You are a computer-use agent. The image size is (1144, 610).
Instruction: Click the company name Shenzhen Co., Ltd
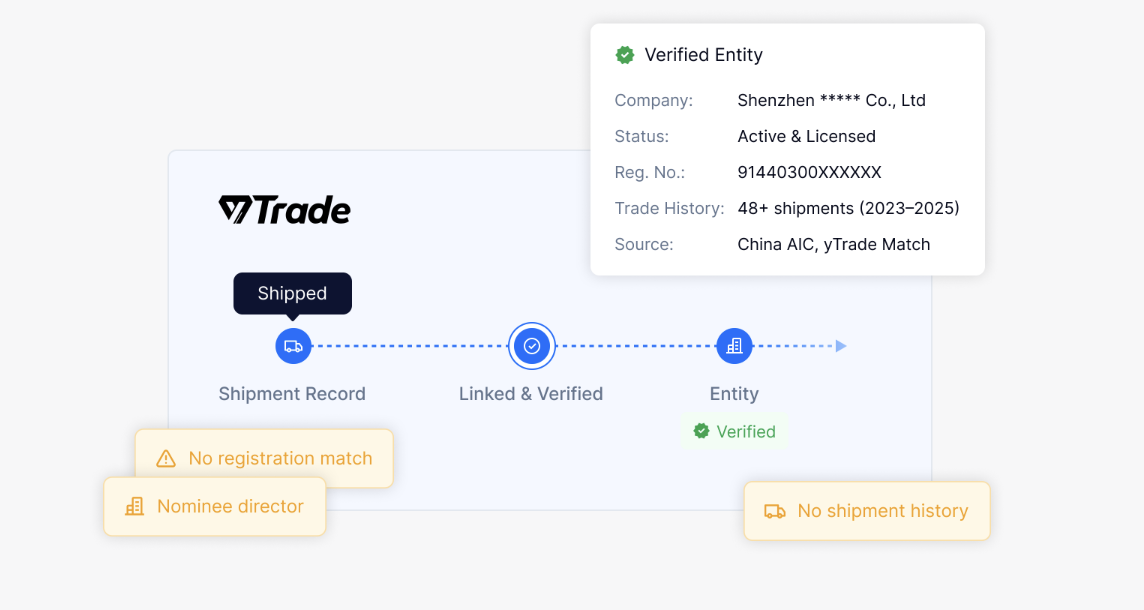831,100
